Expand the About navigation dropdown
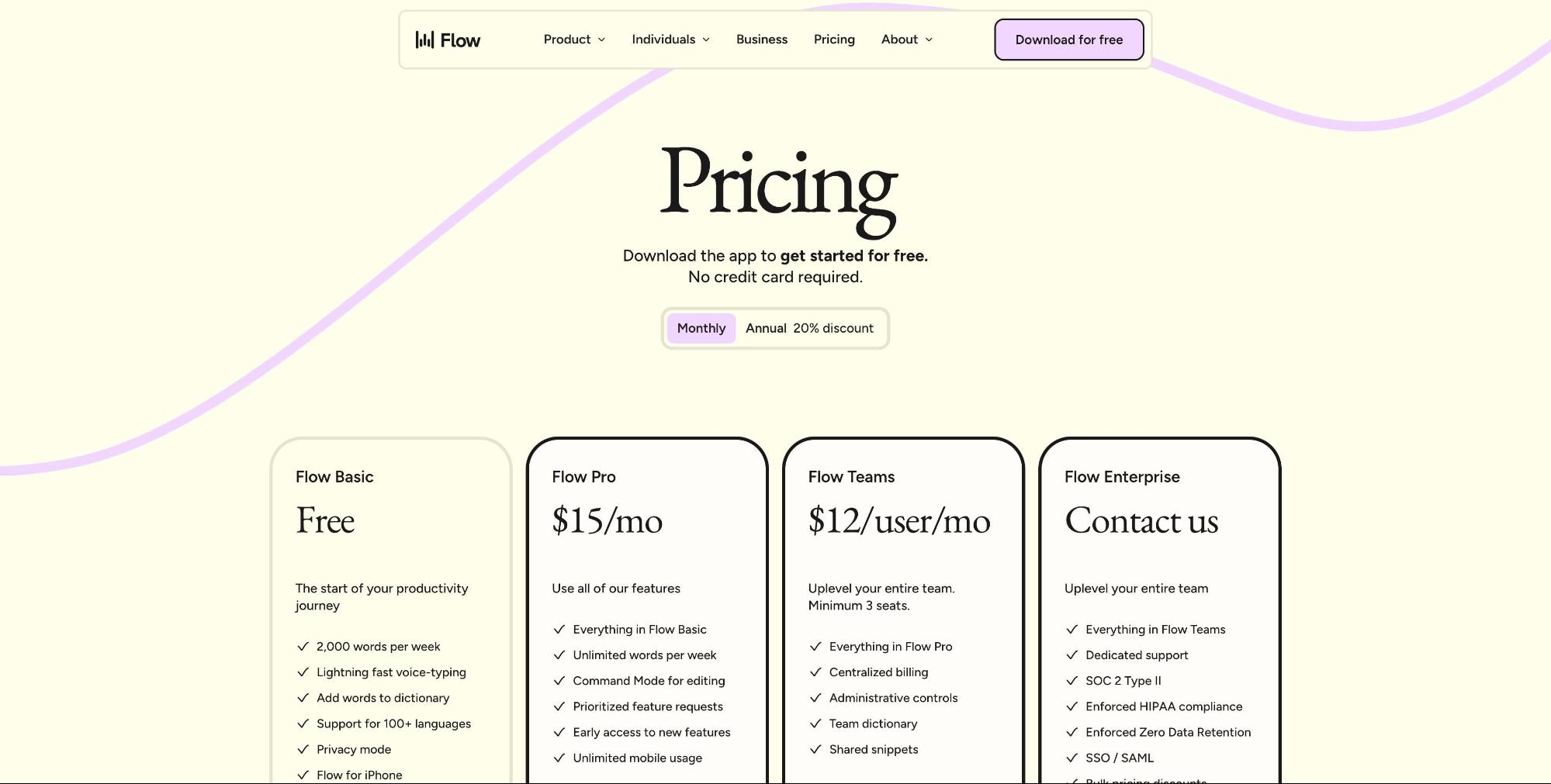This screenshot has width=1551, height=784. coord(905,40)
